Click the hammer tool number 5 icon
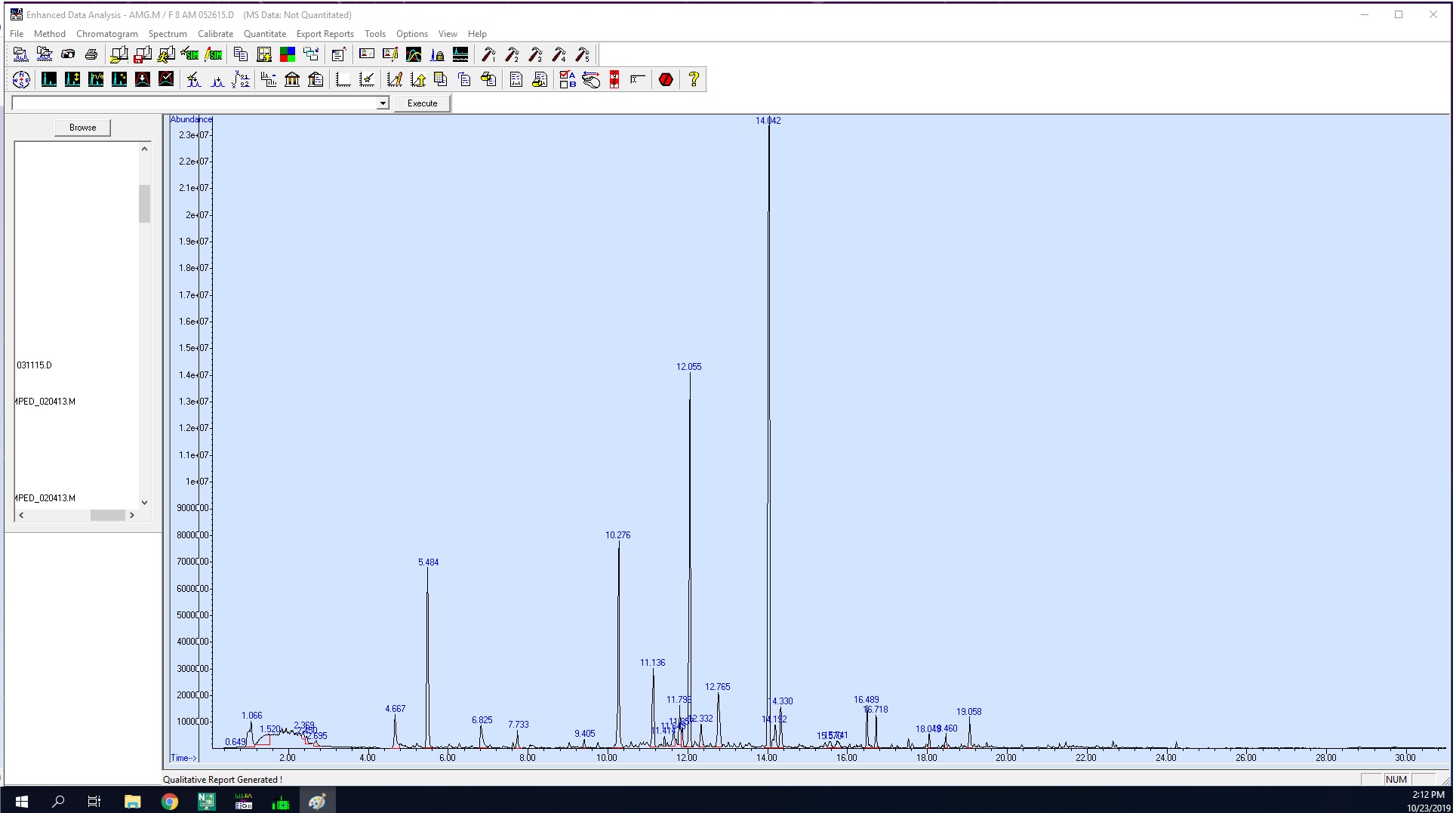1456x813 pixels. tap(583, 54)
